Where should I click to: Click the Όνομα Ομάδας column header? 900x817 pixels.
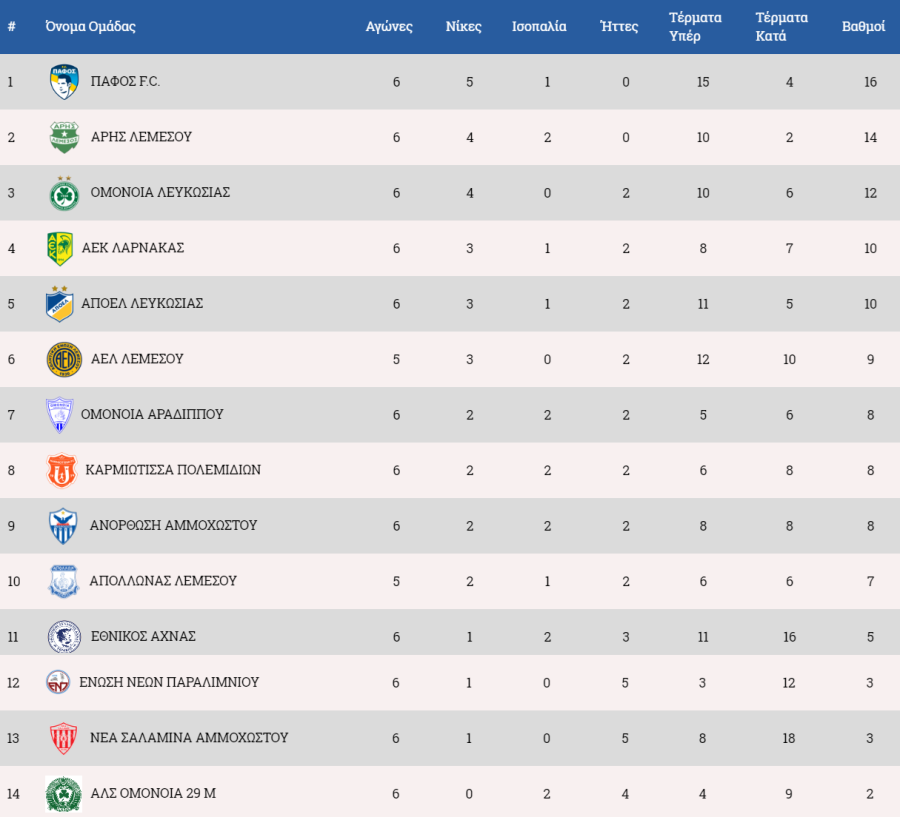91,27
